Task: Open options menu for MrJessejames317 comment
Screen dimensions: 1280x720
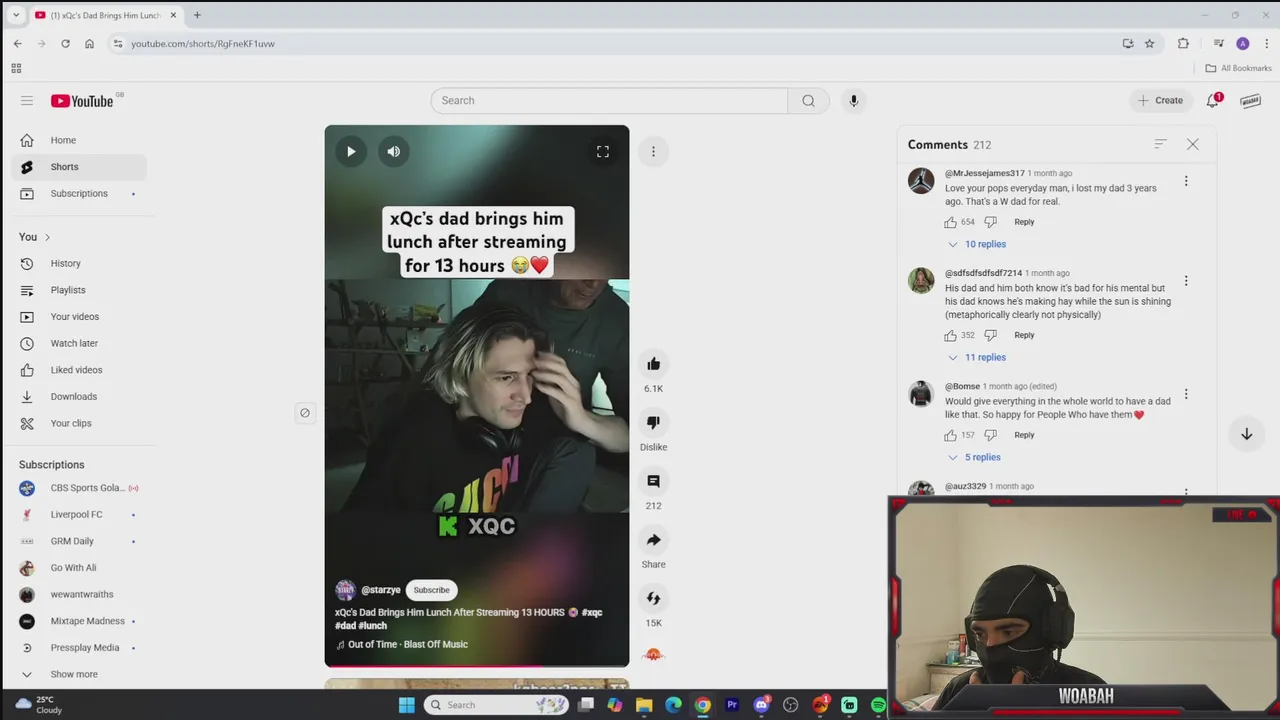Action: point(1186,181)
